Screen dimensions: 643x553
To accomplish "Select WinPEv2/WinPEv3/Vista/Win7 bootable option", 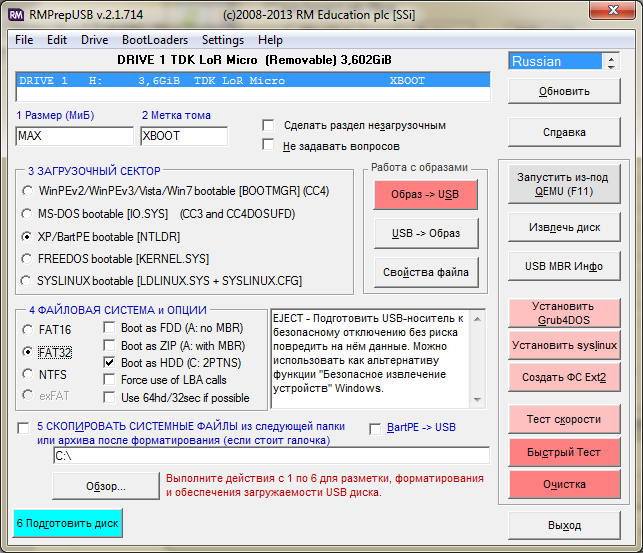I will [x=27, y=191].
